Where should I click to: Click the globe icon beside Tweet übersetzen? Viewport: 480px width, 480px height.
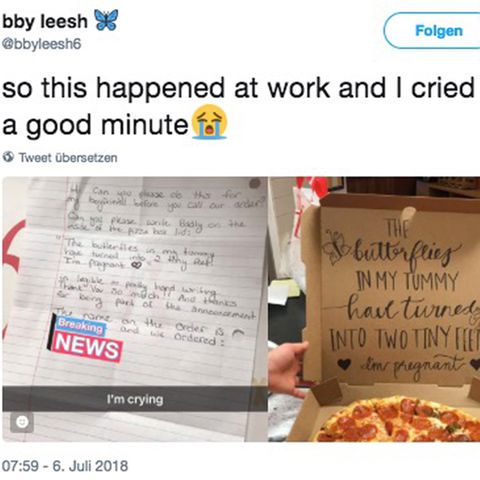pyautogui.click(x=8, y=157)
